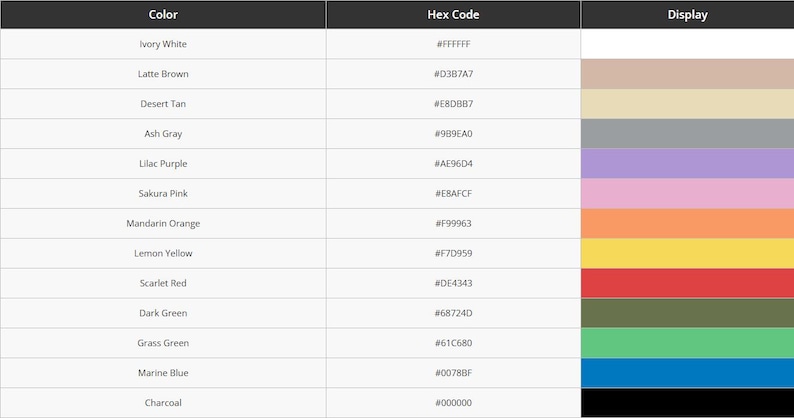Pick the Desert Tan display swatch

coord(688,104)
